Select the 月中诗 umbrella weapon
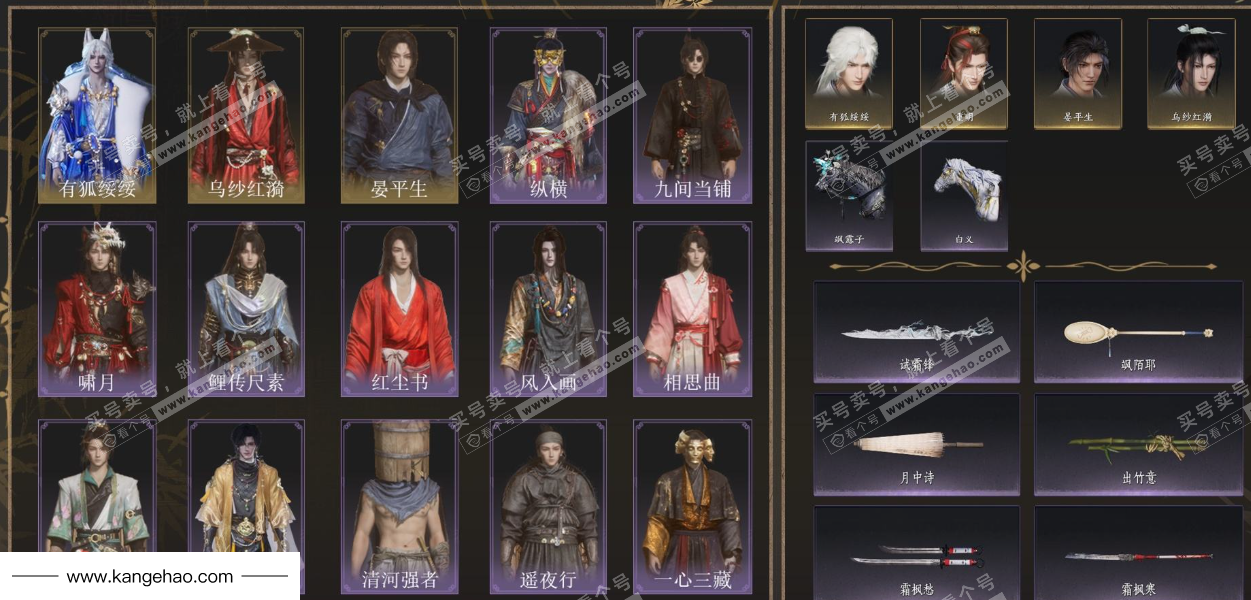 tap(916, 444)
